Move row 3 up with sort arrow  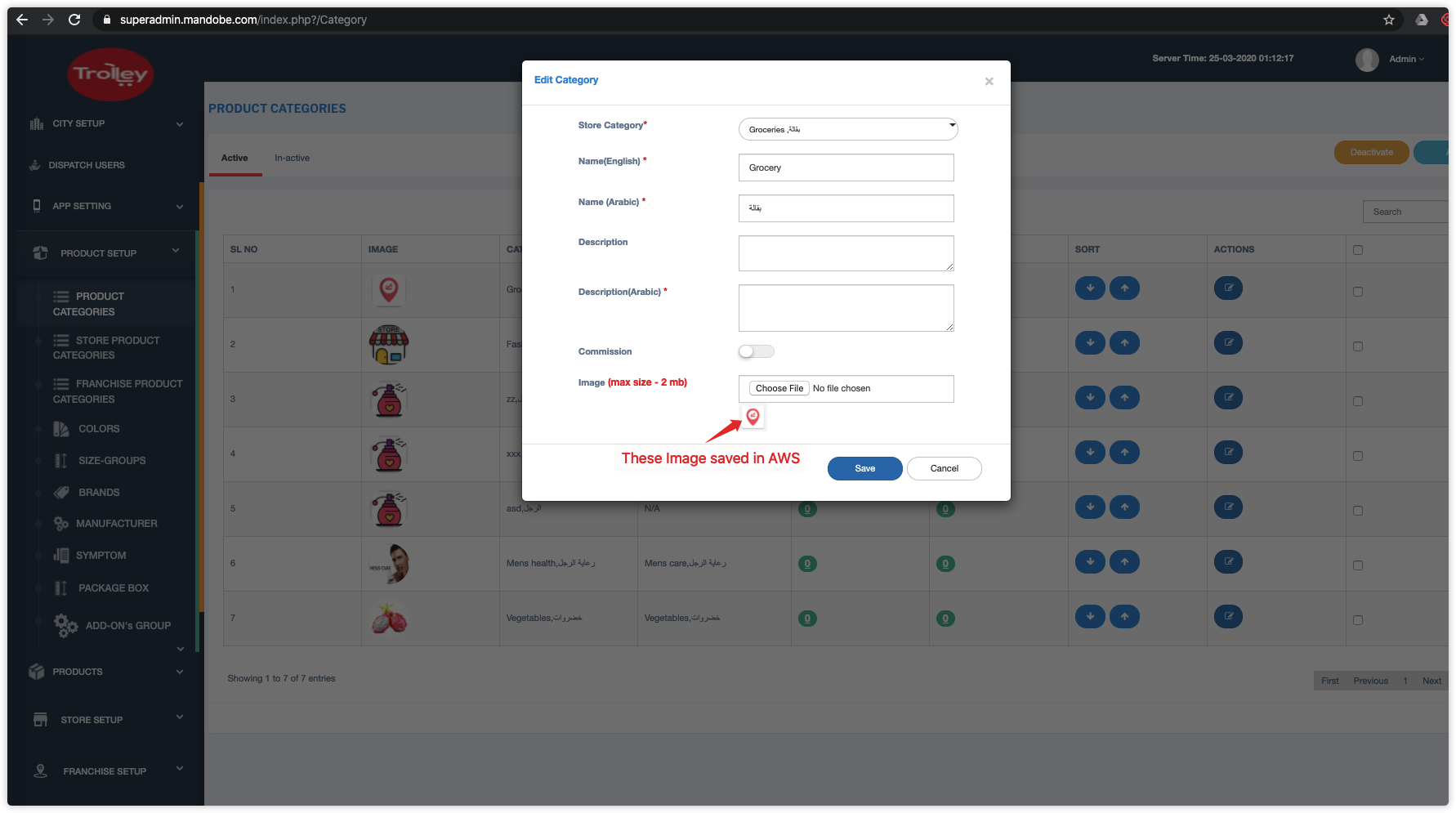pyautogui.click(x=1124, y=398)
